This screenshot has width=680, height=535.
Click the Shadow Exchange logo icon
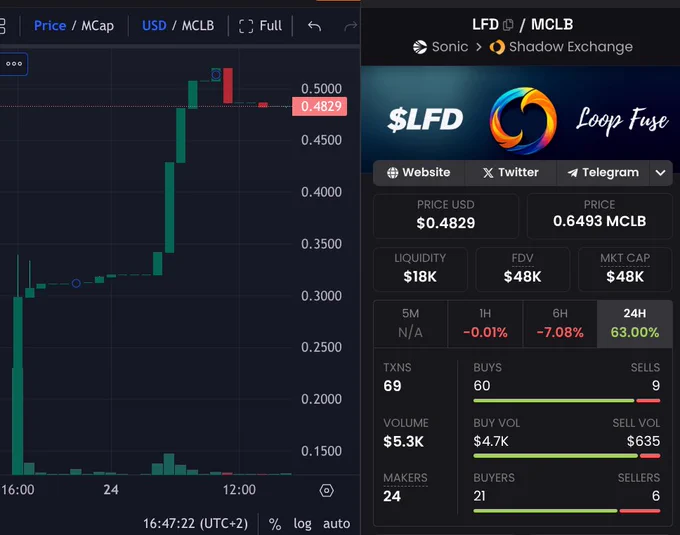[497, 47]
